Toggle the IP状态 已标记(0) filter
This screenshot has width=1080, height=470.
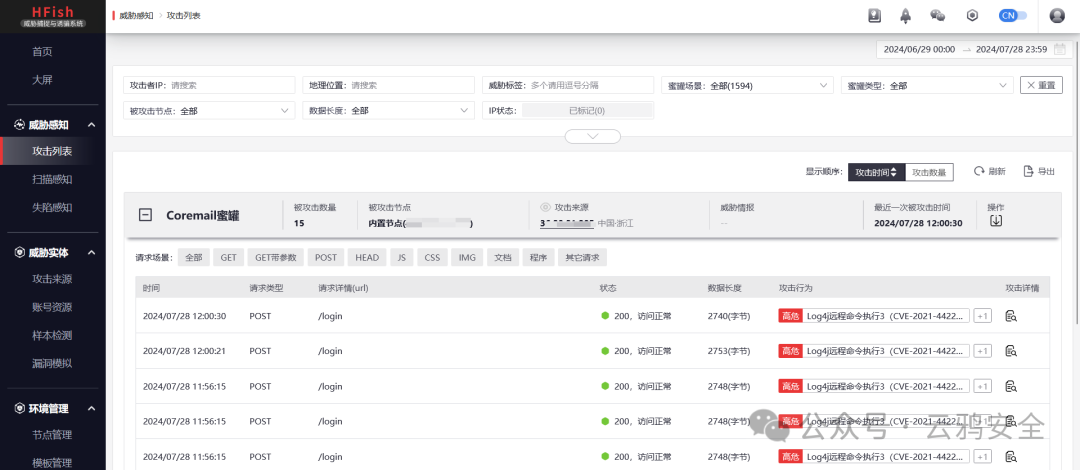click(x=587, y=110)
